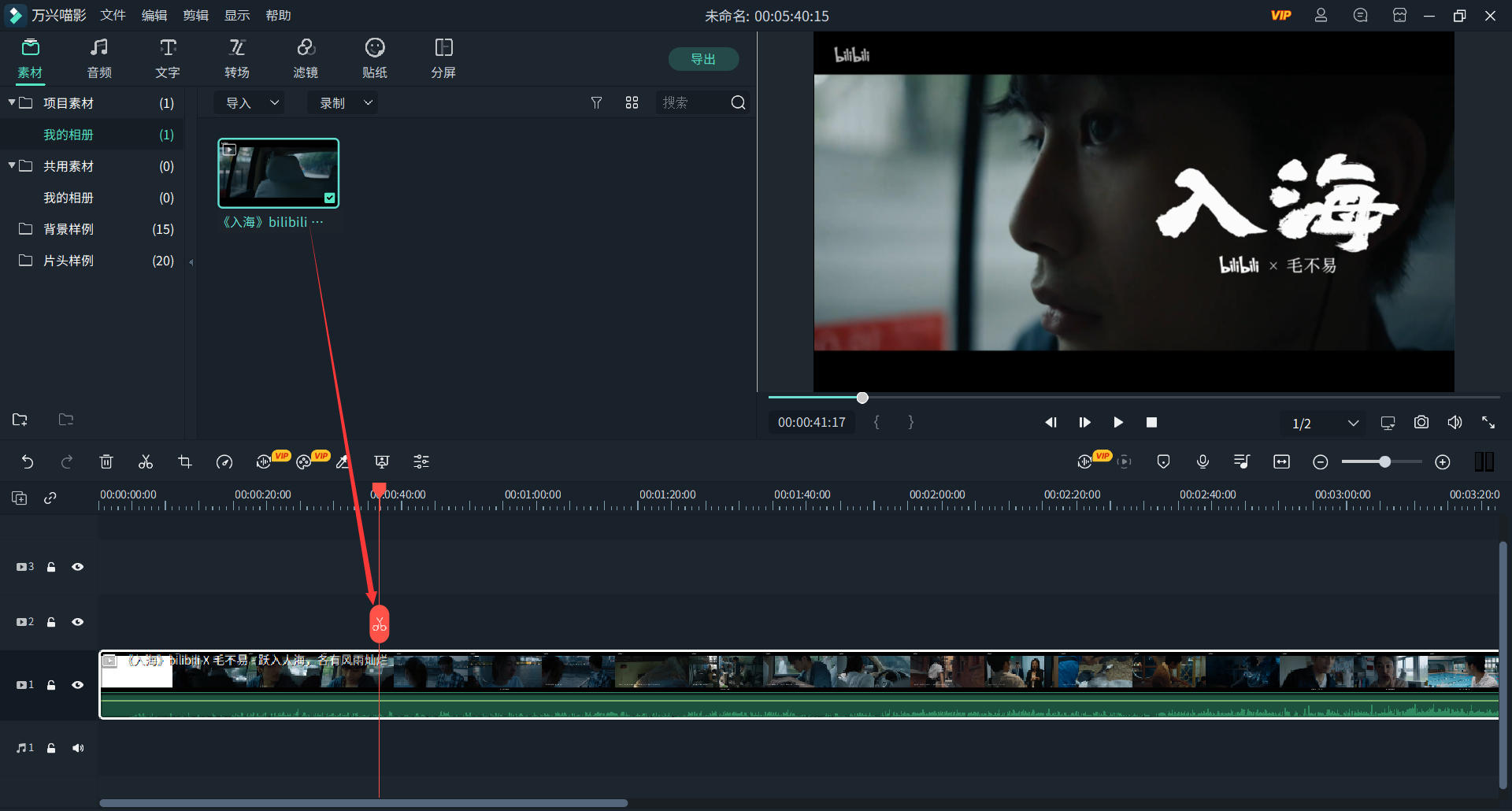
Task: Switch to the 分屏 split screen tab
Action: coord(443,58)
